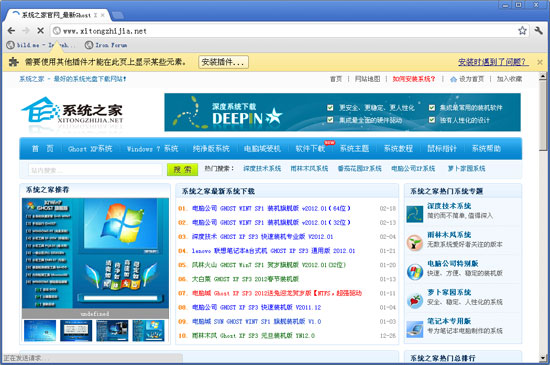Click the browser back arrow
Viewport: 550px width, 365px height.
(x=12, y=31)
